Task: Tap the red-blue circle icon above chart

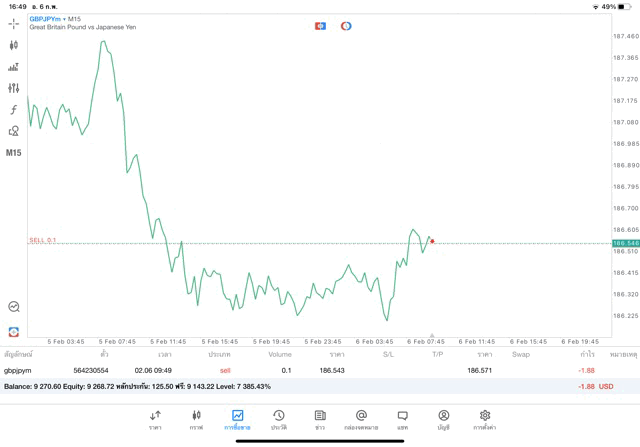Action: (346, 25)
